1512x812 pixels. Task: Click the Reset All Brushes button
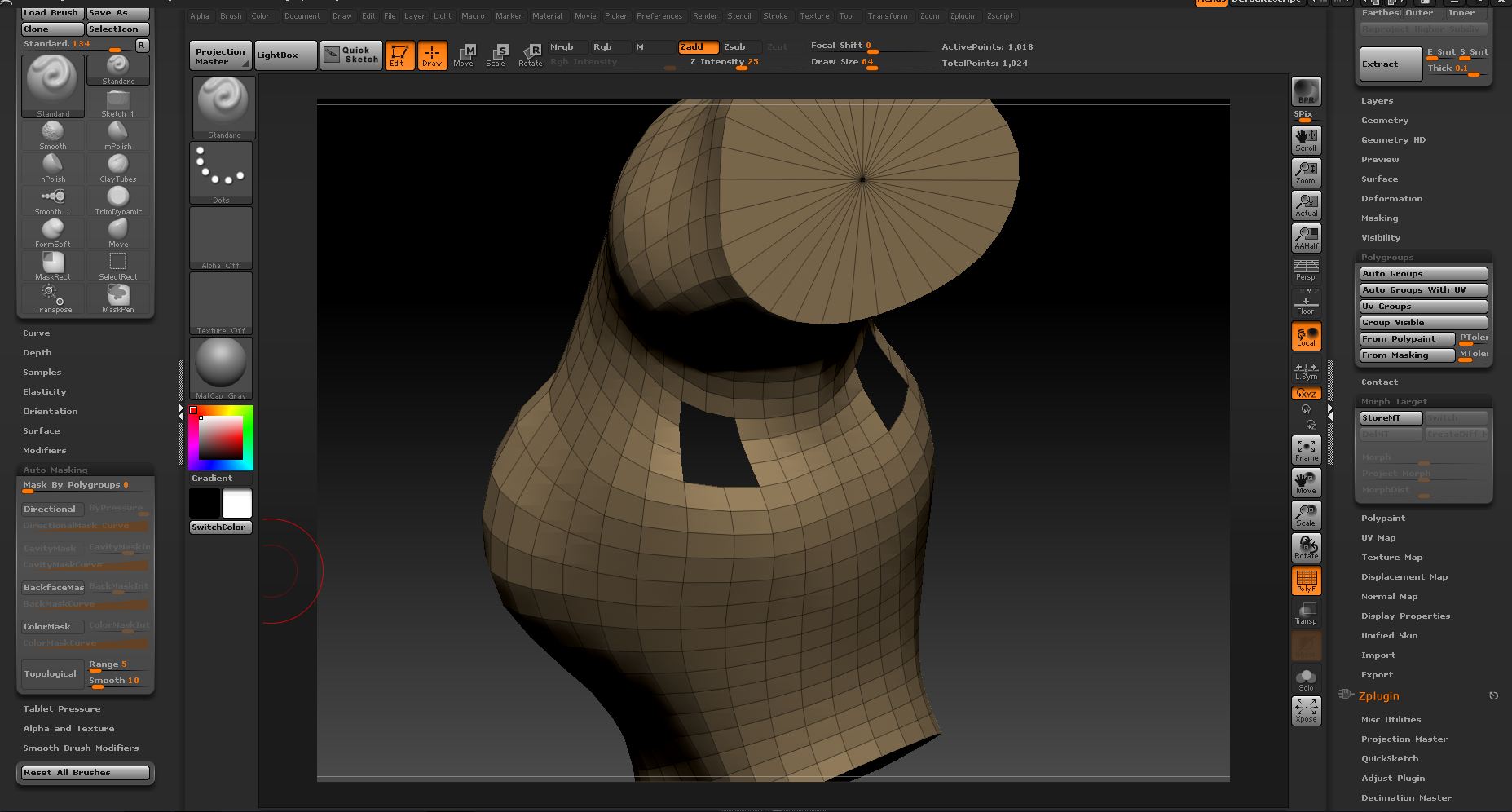click(x=84, y=772)
